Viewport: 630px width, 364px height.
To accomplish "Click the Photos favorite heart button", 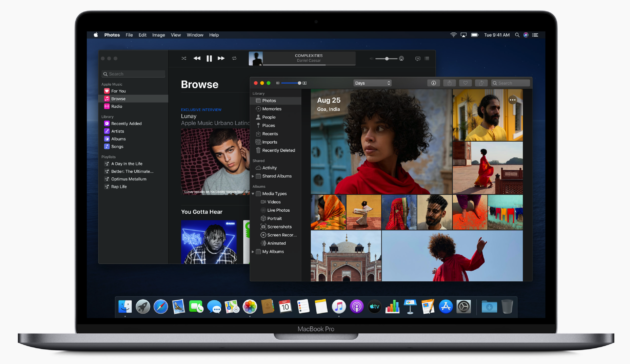I will (x=465, y=83).
